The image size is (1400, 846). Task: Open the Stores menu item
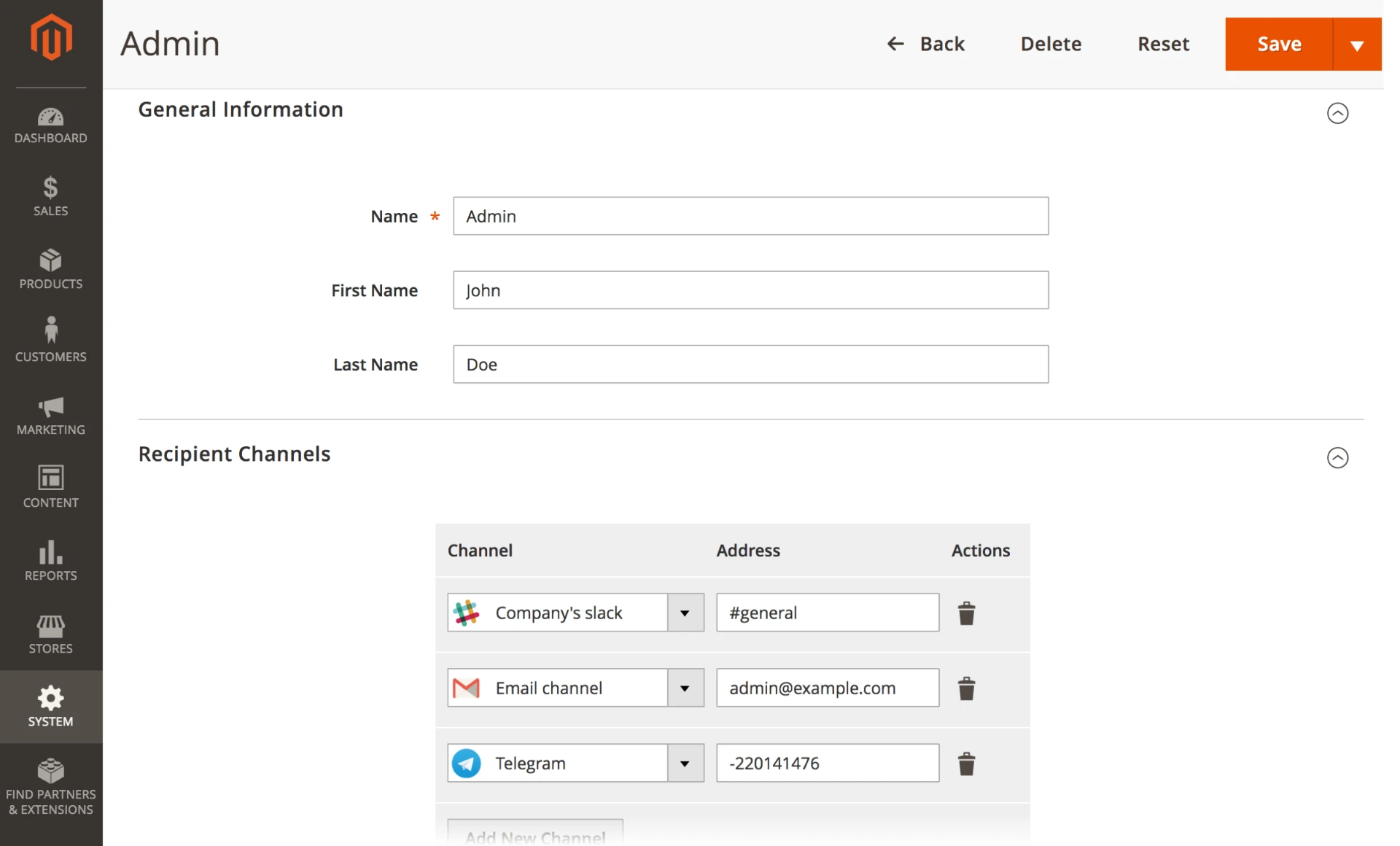51,634
